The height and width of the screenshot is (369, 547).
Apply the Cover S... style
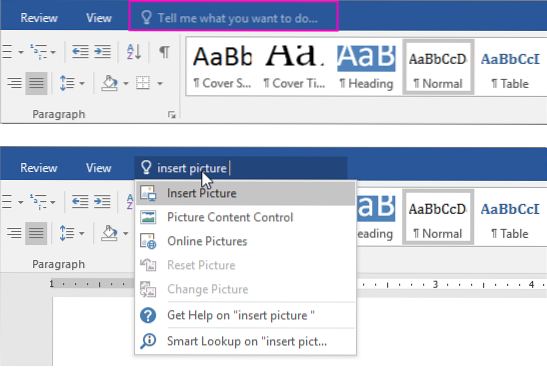[222, 67]
